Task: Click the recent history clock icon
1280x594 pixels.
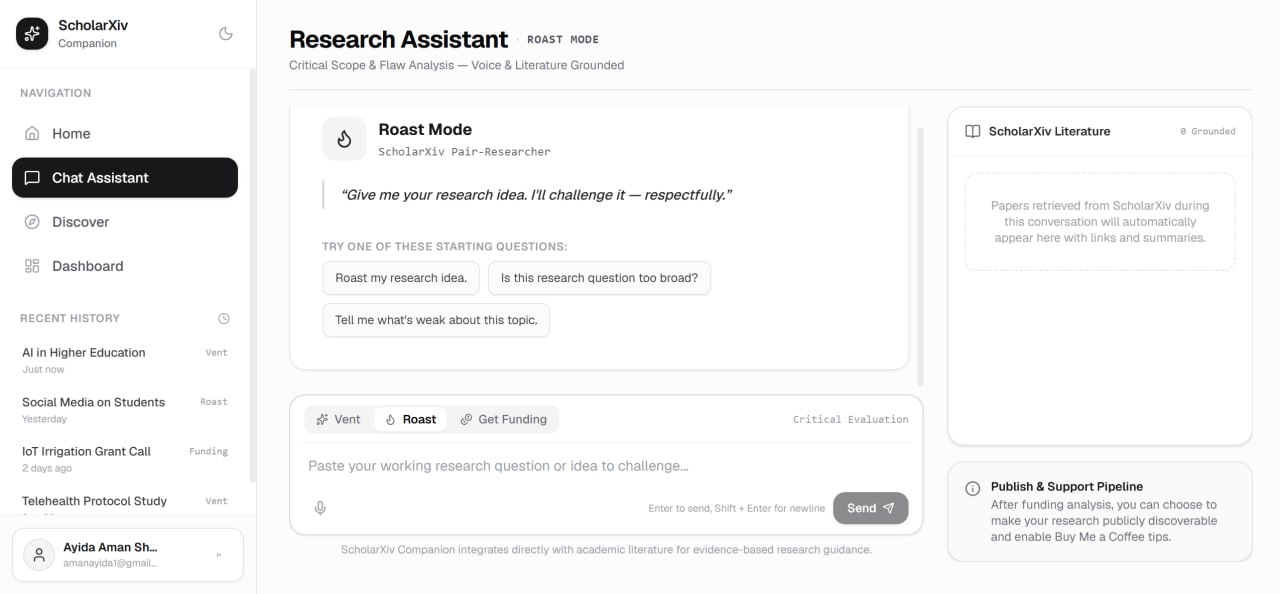Action: pos(224,319)
